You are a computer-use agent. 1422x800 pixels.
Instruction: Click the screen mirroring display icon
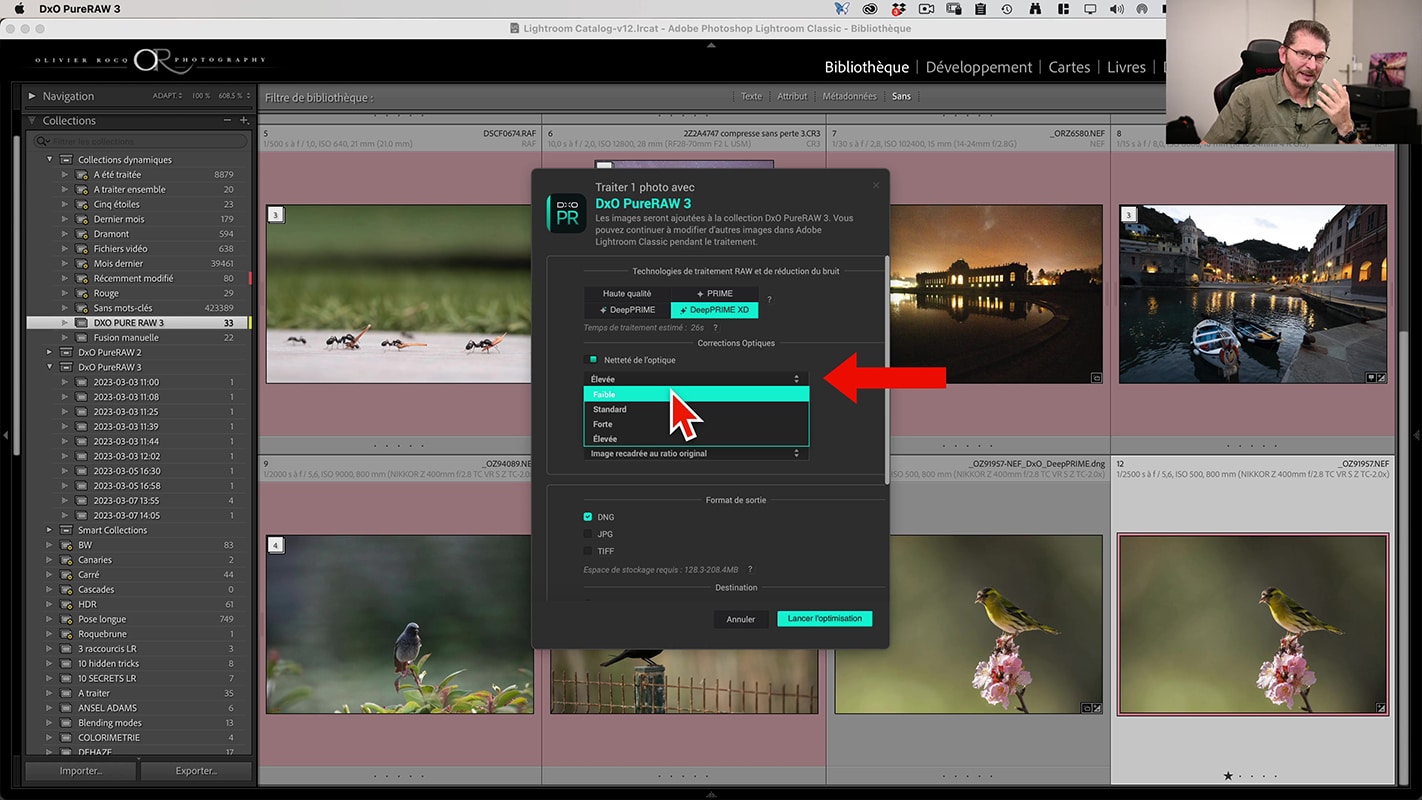tap(1089, 9)
